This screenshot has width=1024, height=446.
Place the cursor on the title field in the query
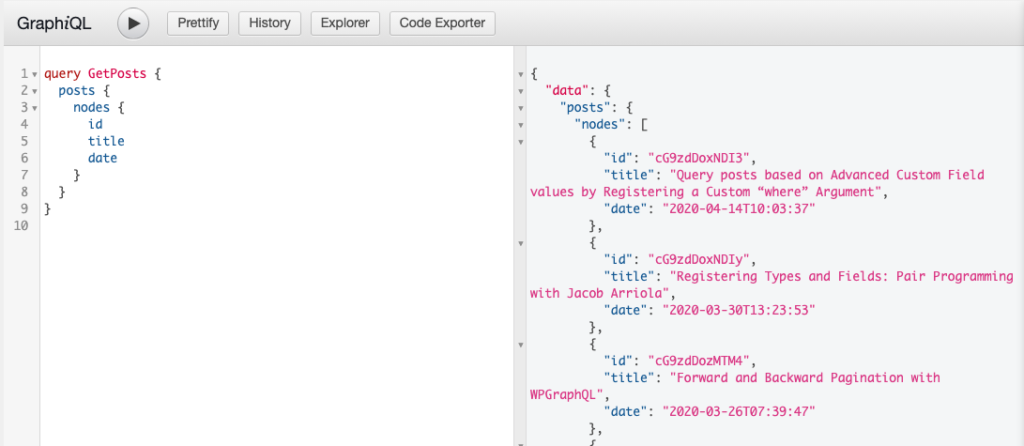pyautogui.click(x=106, y=141)
